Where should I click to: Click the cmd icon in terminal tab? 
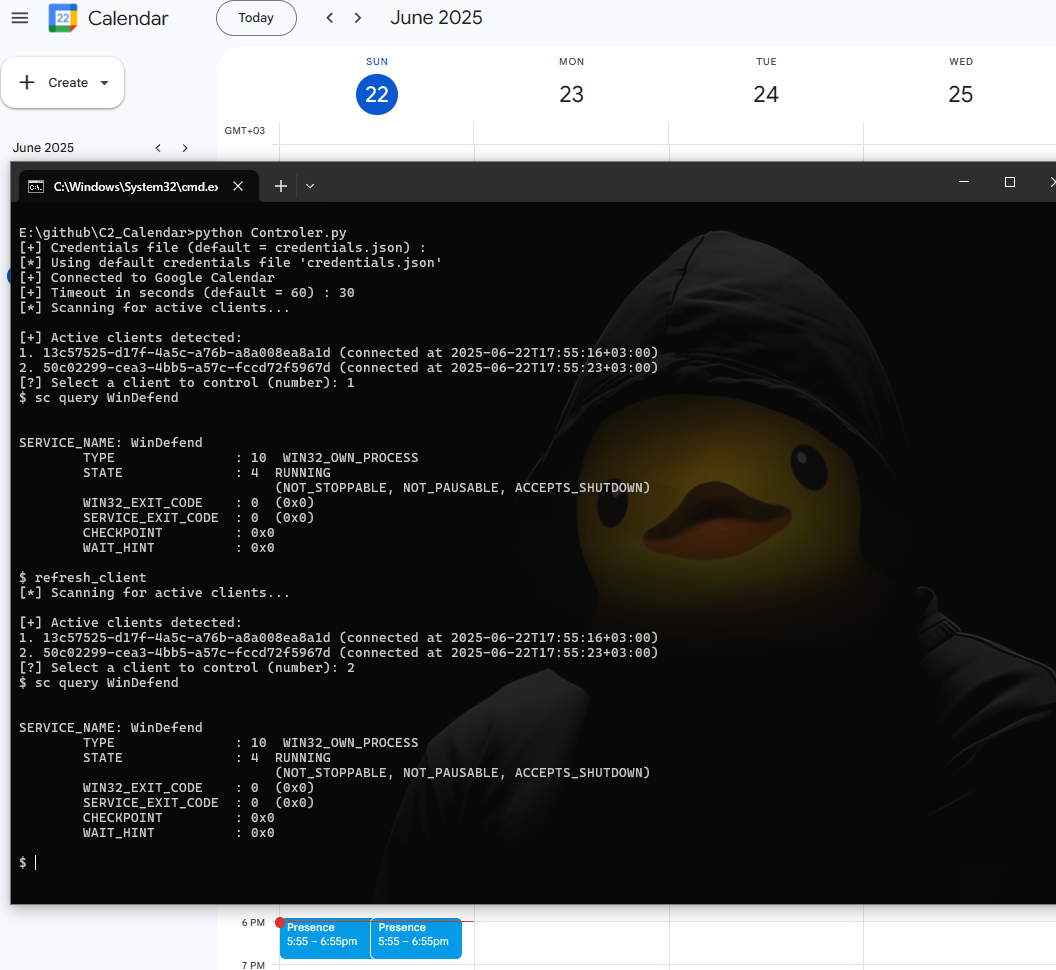[x=36, y=186]
